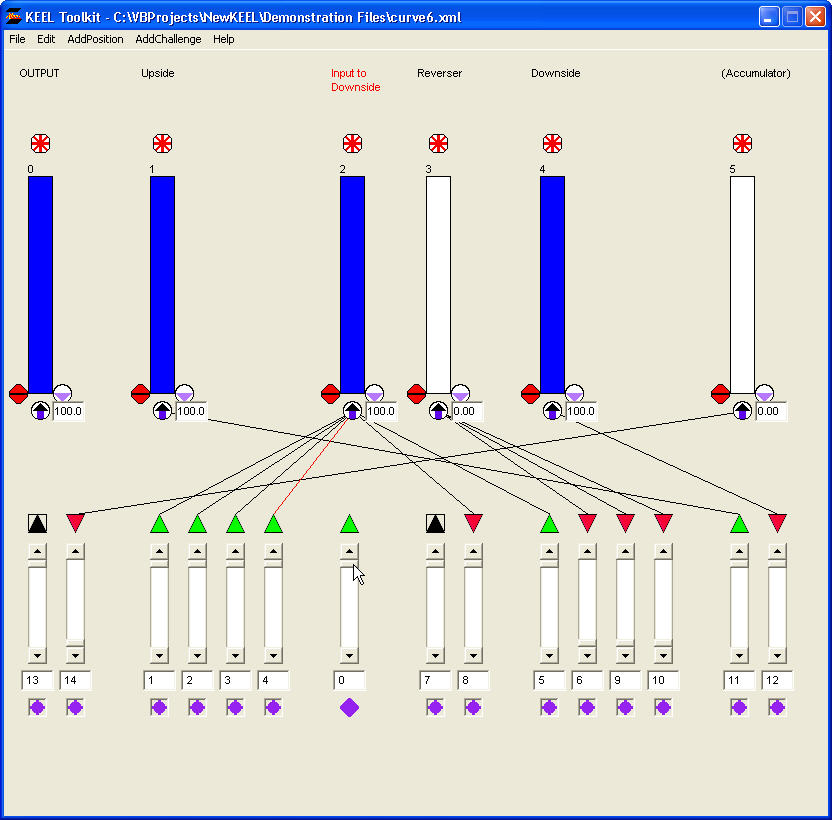The width and height of the screenshot is (832, 820).
Task: Click the red asterisk icon above the Reverser bar
Action: coord(438,143)
